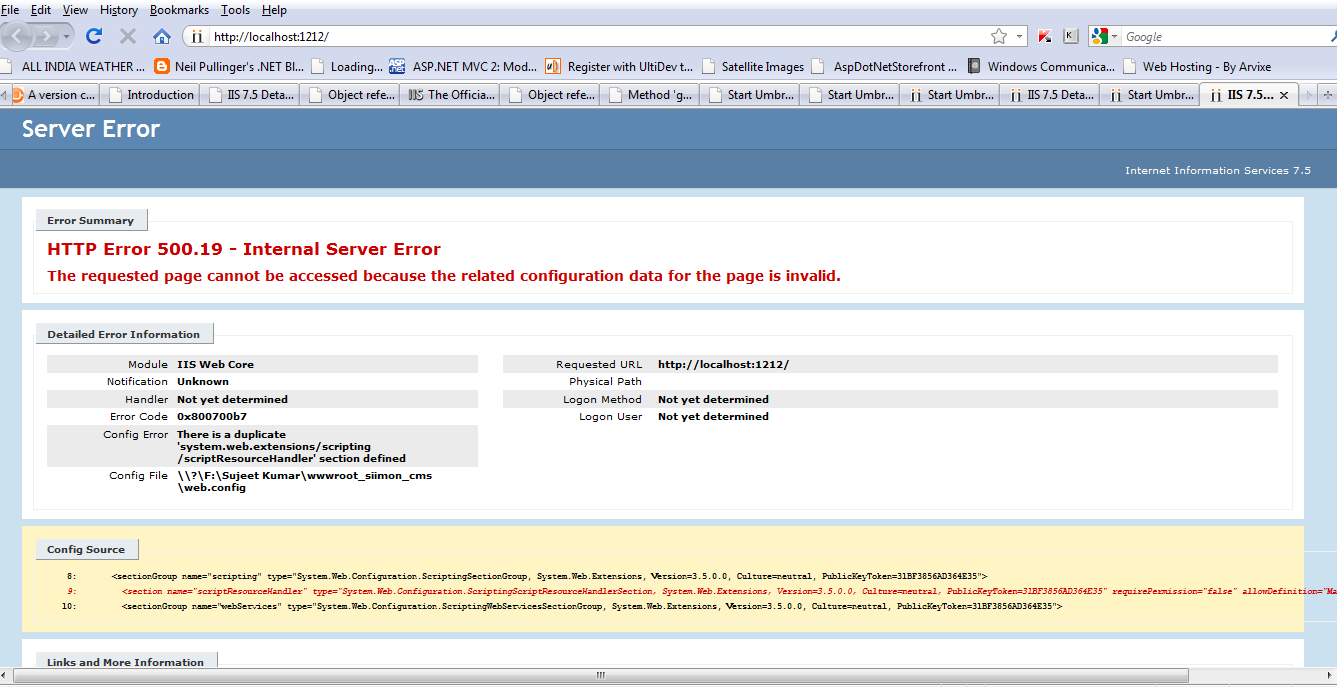The image size is (1340, 687).
Task: Open the Loading... bookmark
Action: pyautogui.click(x=346, y=67)
